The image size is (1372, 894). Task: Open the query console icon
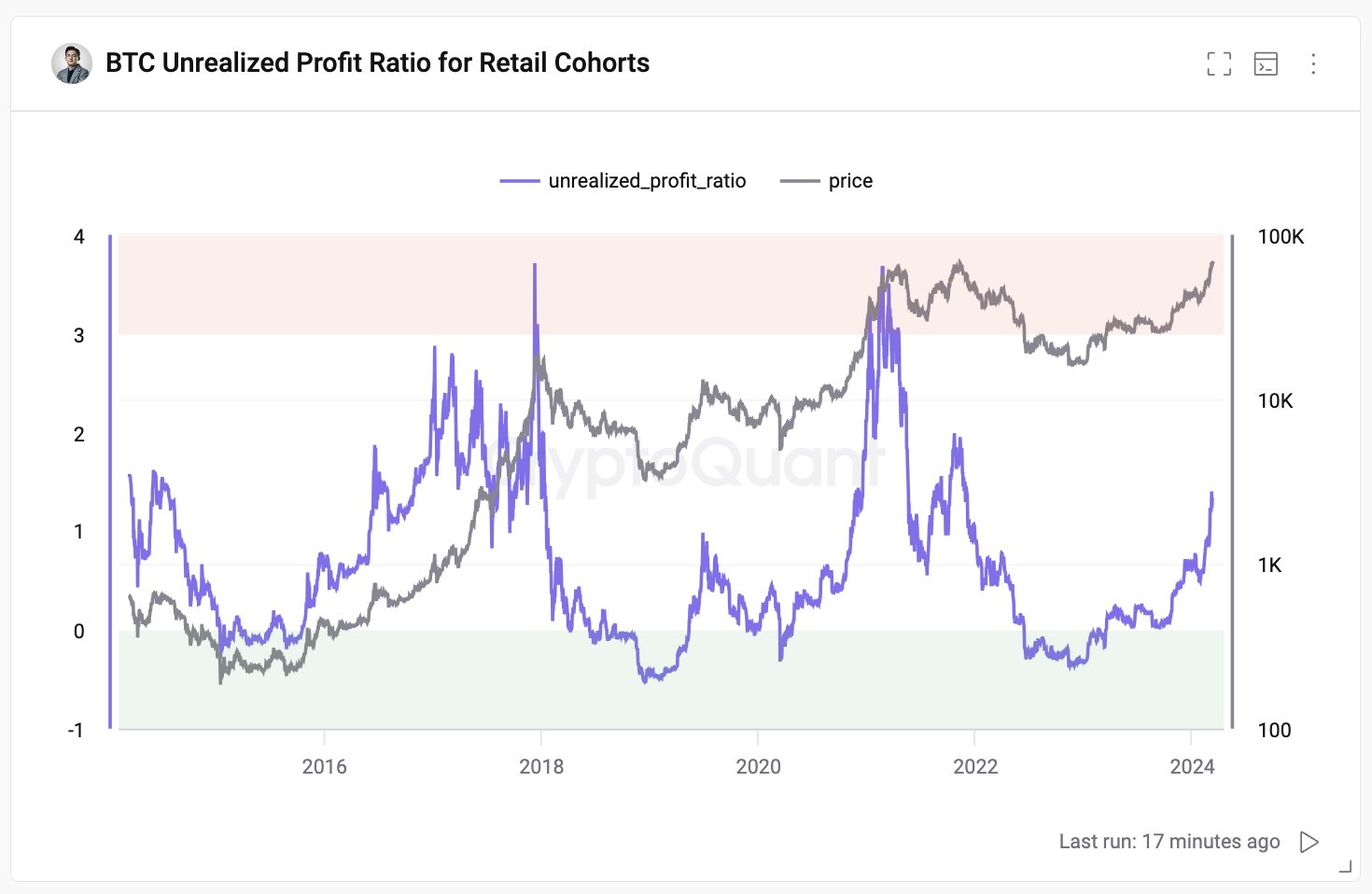[1266, 63]
